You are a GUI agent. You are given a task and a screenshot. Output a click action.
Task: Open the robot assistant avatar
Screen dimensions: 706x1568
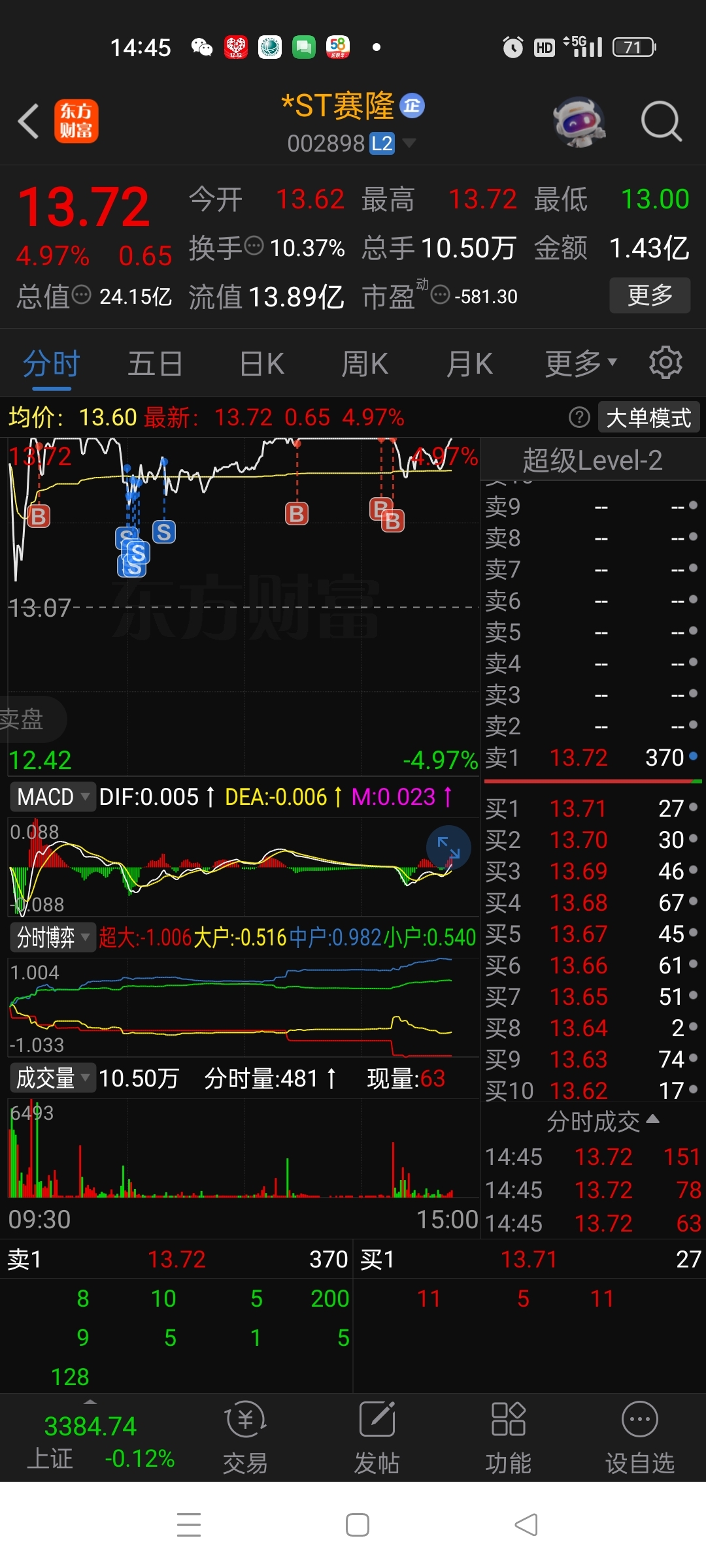(579, 122)
